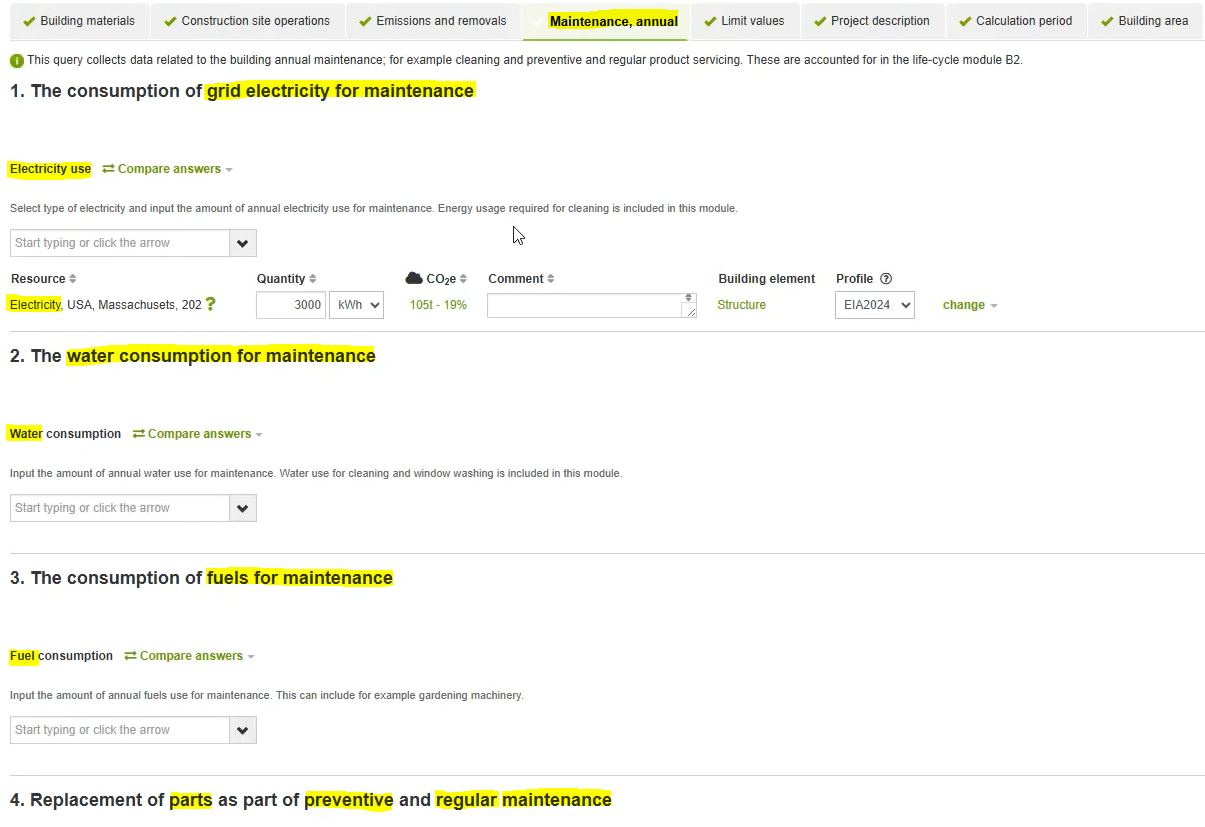The width and height of the screenshot is (1205, 827).
Task: Open the electricity type selection dropdown arrow
Action: point(242,242)
